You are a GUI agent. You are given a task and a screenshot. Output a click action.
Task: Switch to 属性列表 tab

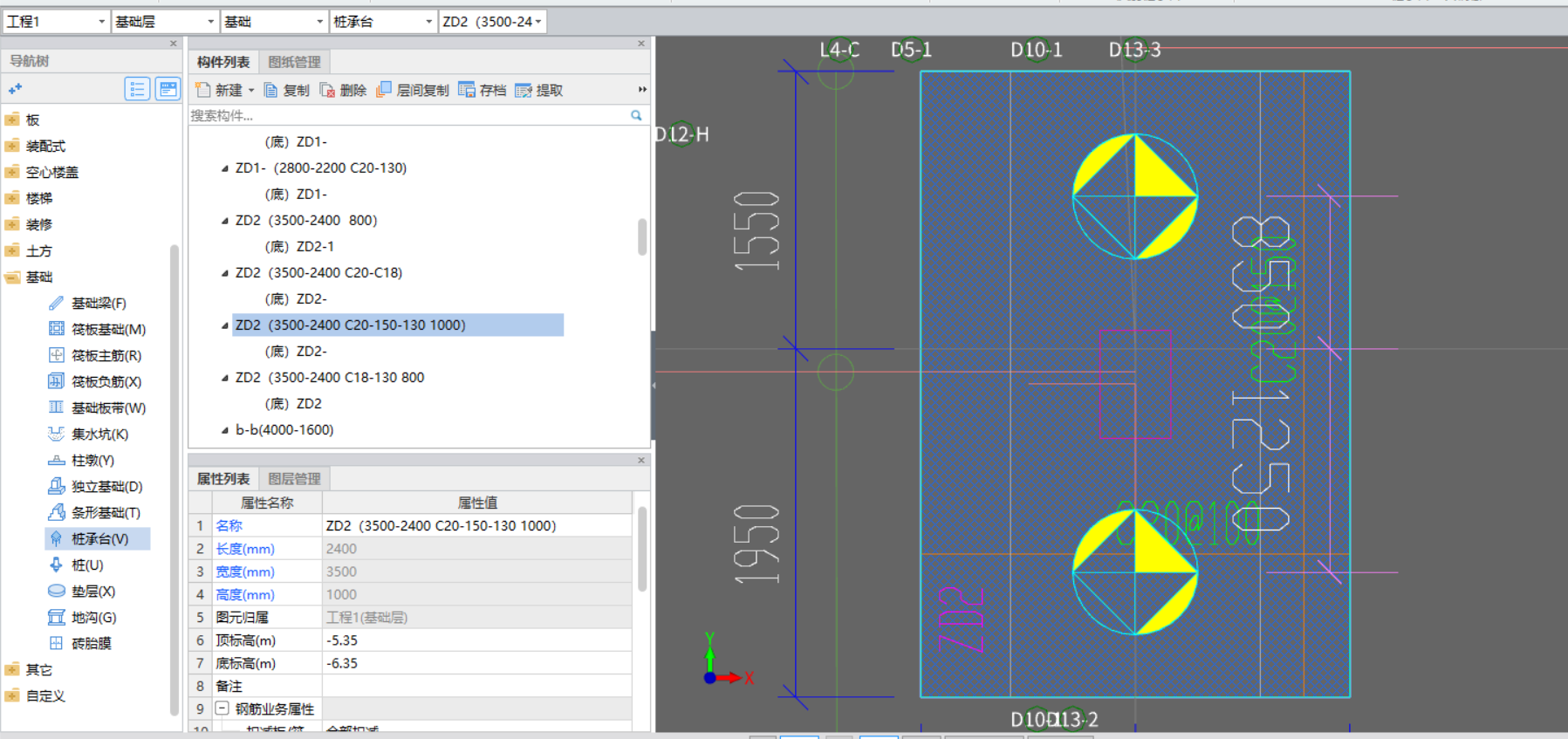223,479
